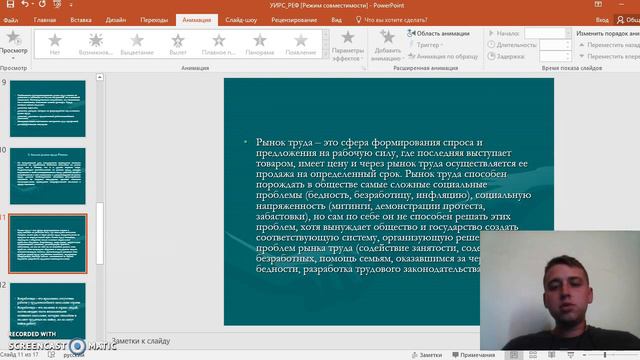Screen dimensions: 640x360
Task: Switch to Reading view icon
Action: [552, 355]
